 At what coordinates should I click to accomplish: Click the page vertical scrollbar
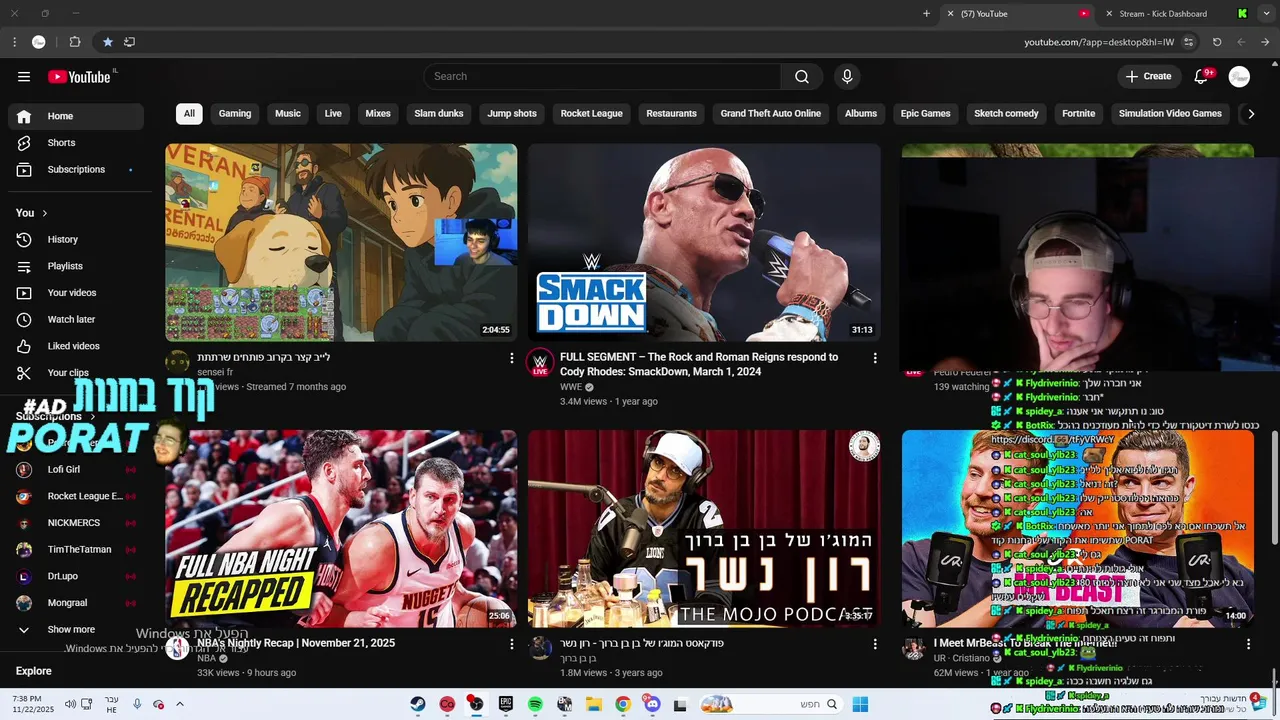pyautogui.click(x=1274, y=487)
